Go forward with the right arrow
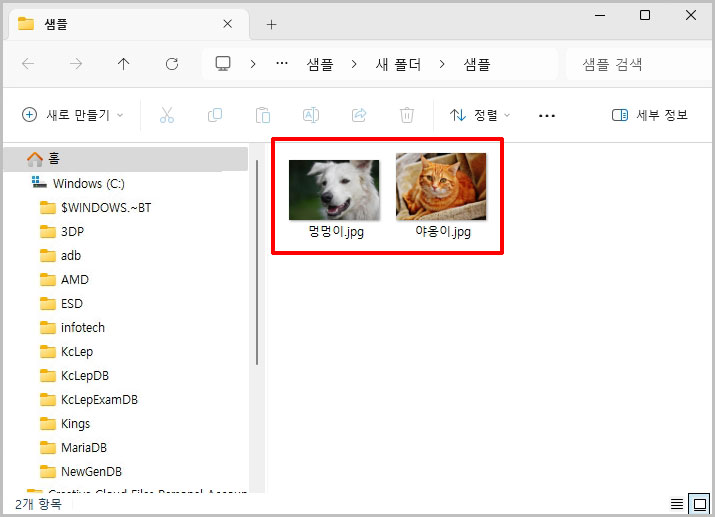 coord(76,64)
